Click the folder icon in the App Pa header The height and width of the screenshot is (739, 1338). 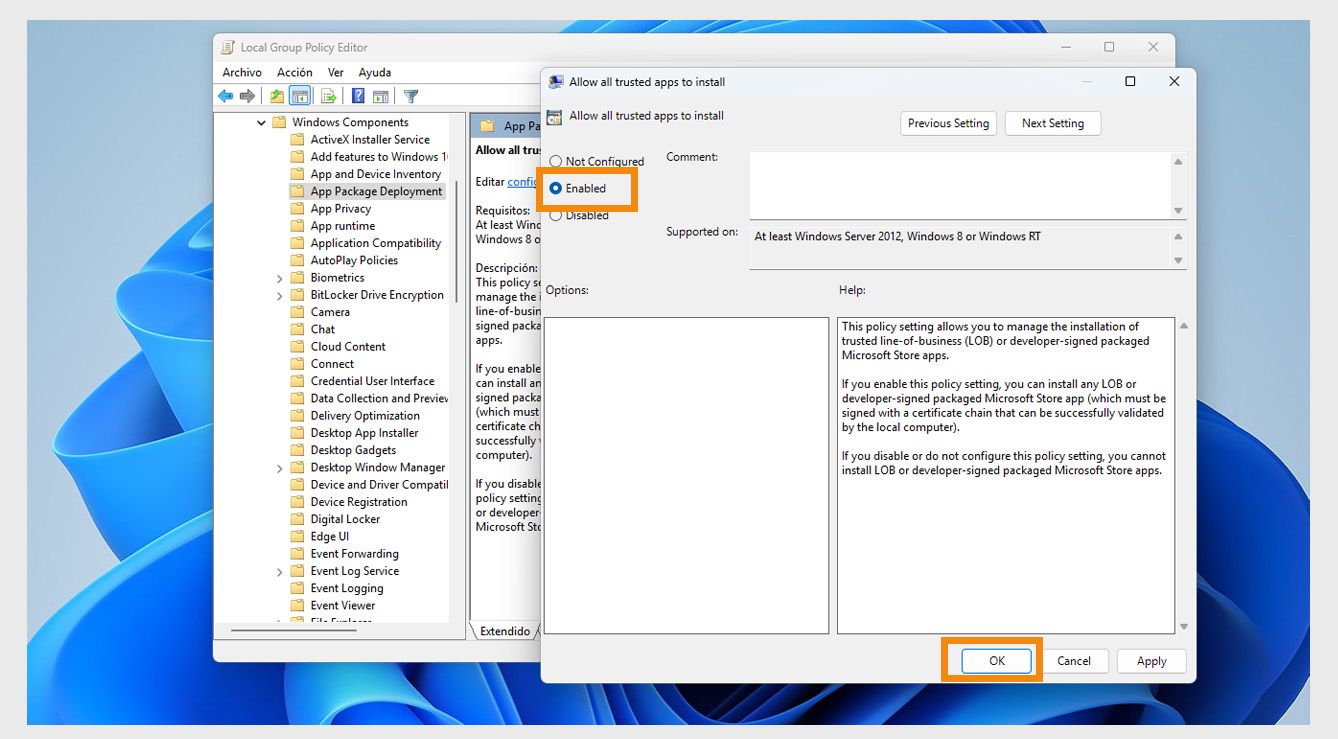487,126
